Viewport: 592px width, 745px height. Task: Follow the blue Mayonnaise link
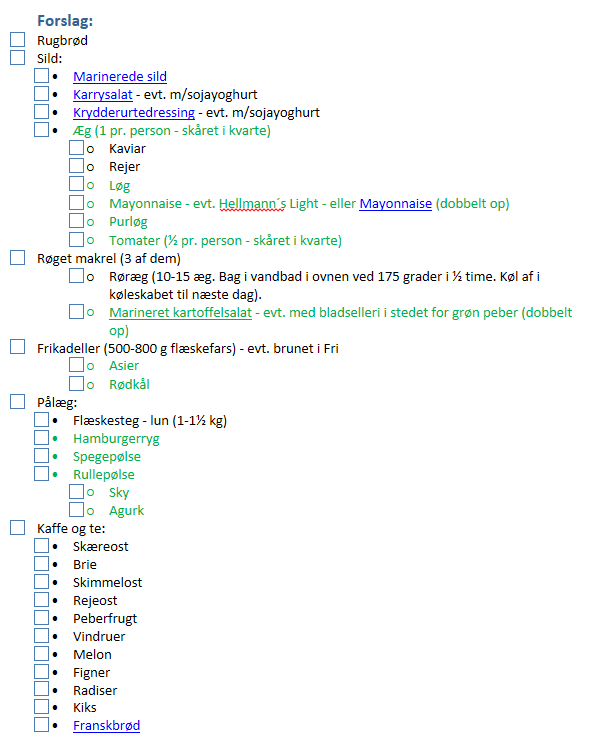coord(395,204)
